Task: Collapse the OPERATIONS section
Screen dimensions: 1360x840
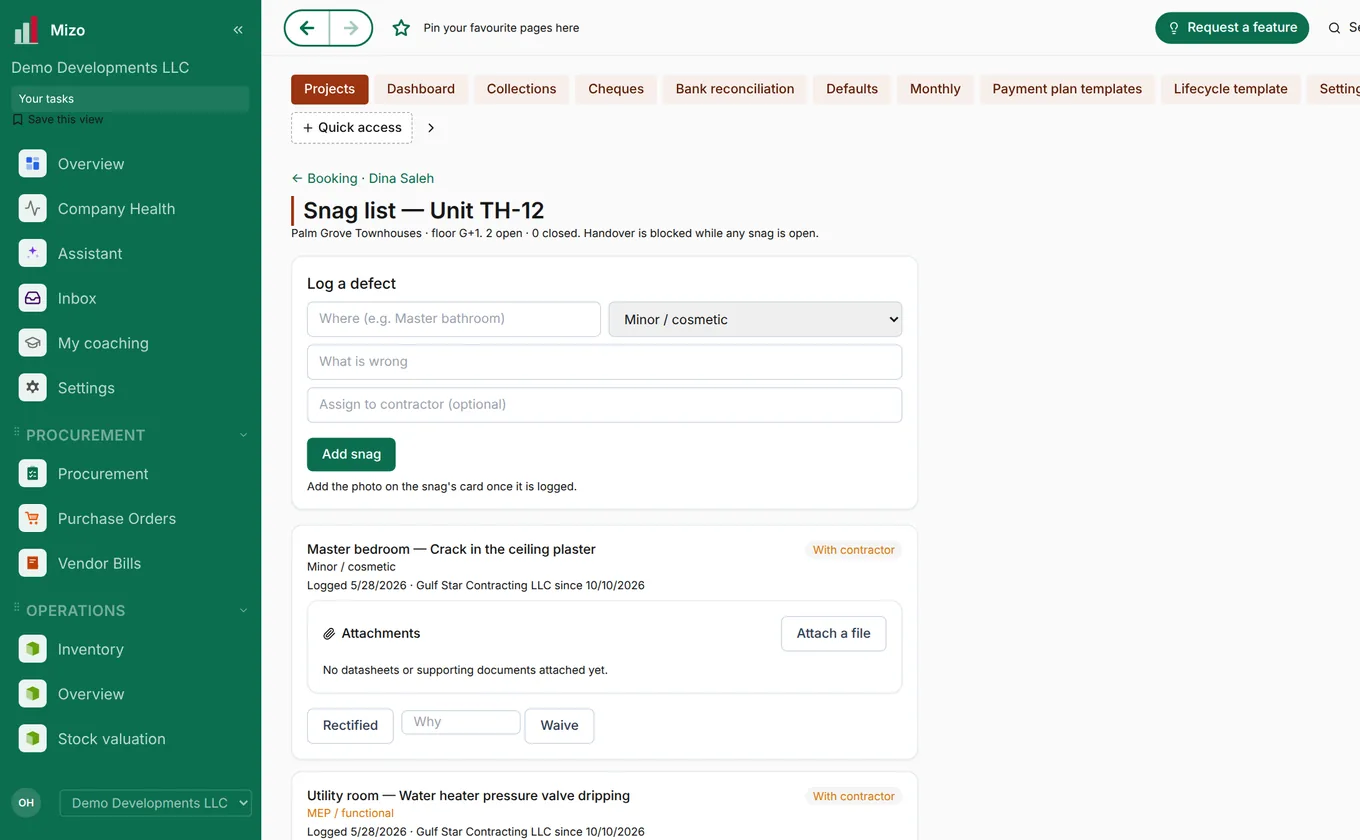Action: (243, 610)
